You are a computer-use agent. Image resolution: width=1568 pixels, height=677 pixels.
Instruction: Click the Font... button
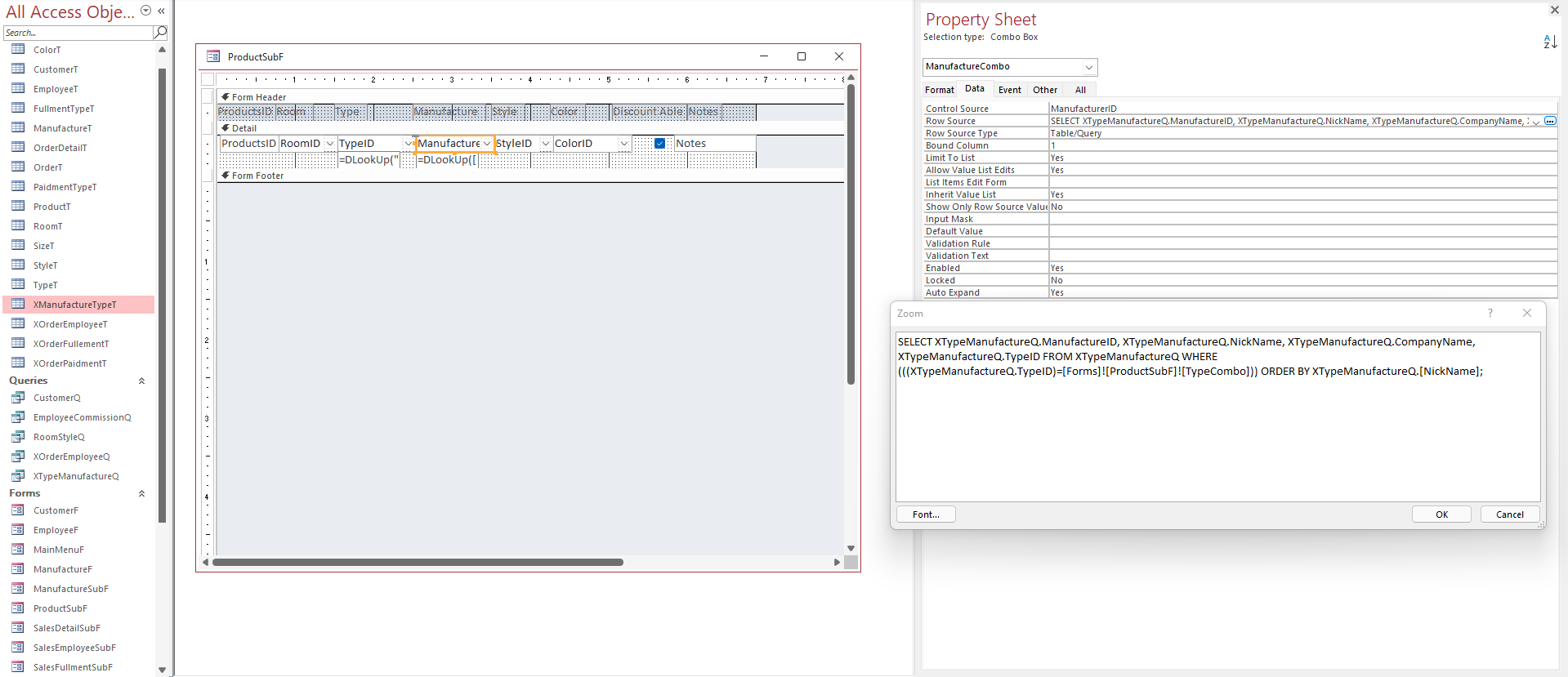coord(926,514)
